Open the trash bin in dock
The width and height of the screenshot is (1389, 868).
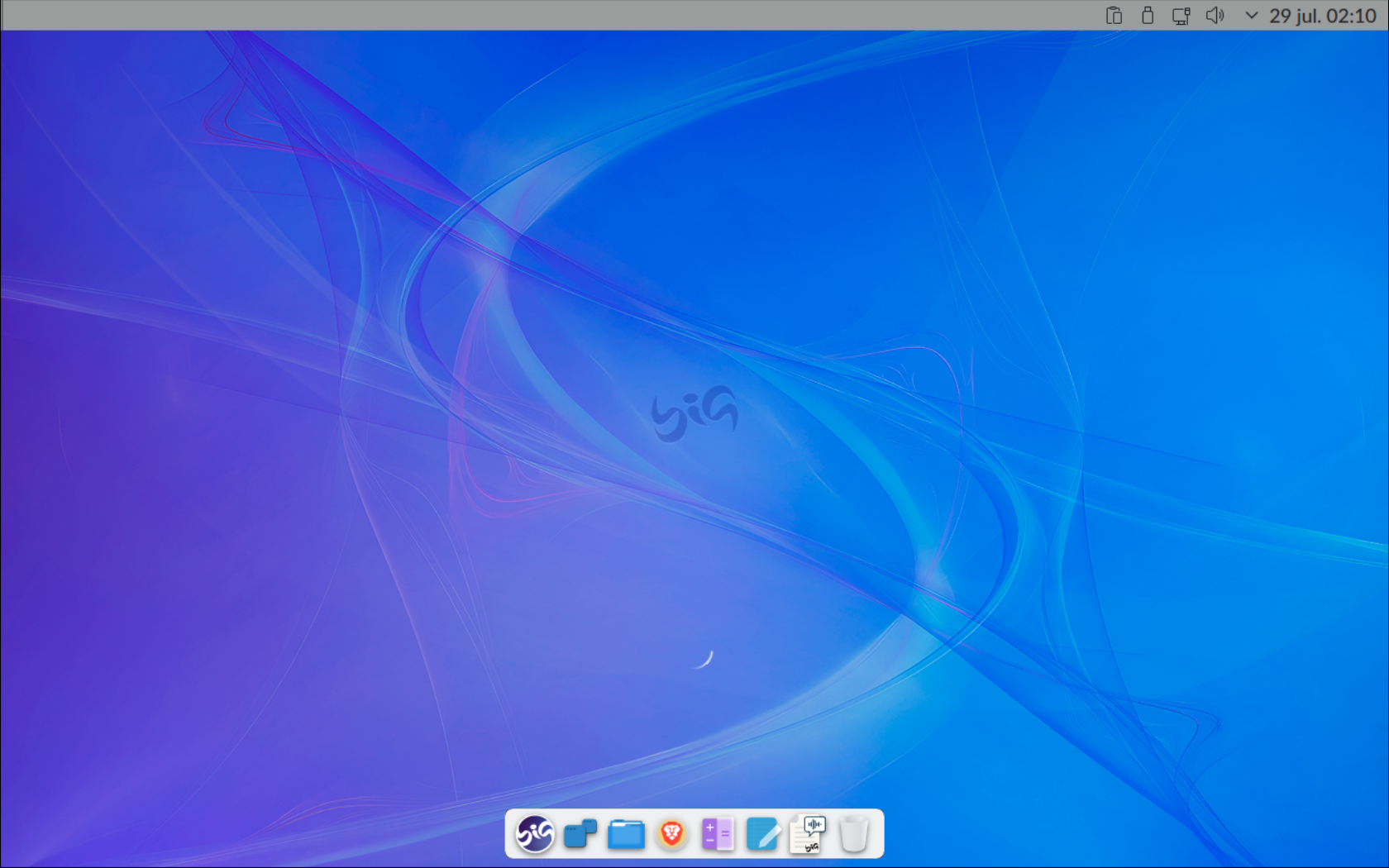click(x=853, y=833)
